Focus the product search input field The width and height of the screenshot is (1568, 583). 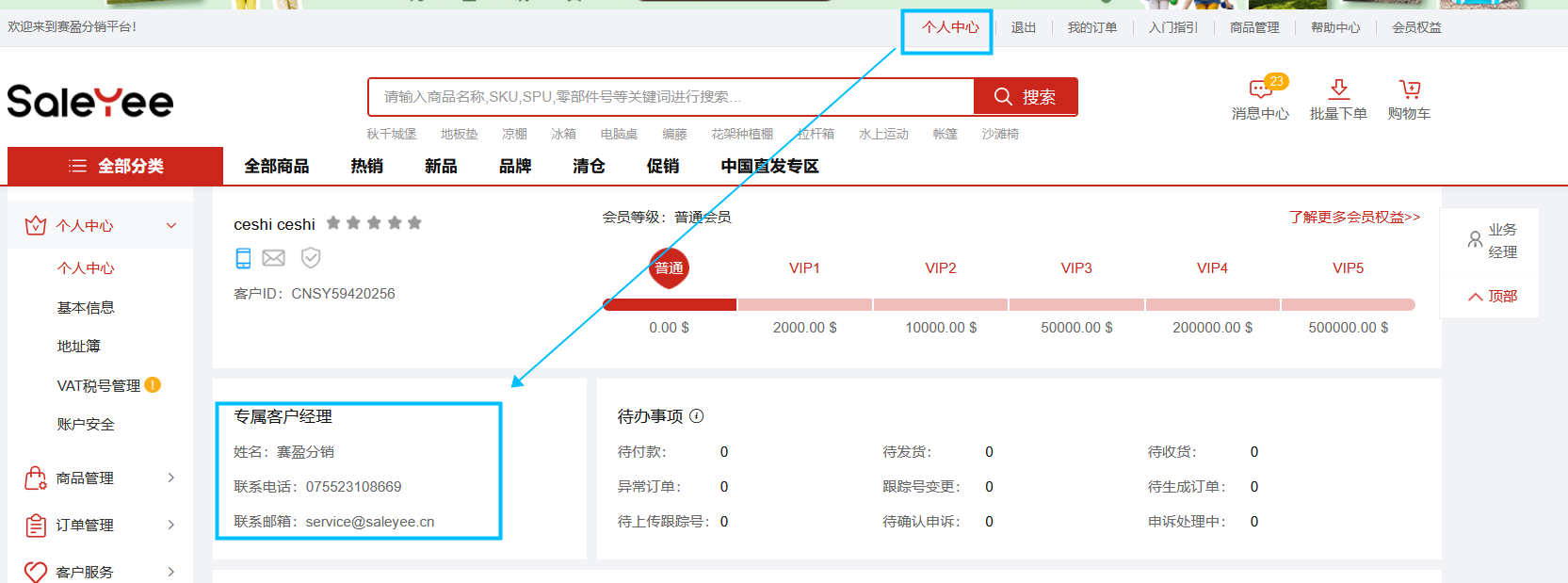click(669, 97)
